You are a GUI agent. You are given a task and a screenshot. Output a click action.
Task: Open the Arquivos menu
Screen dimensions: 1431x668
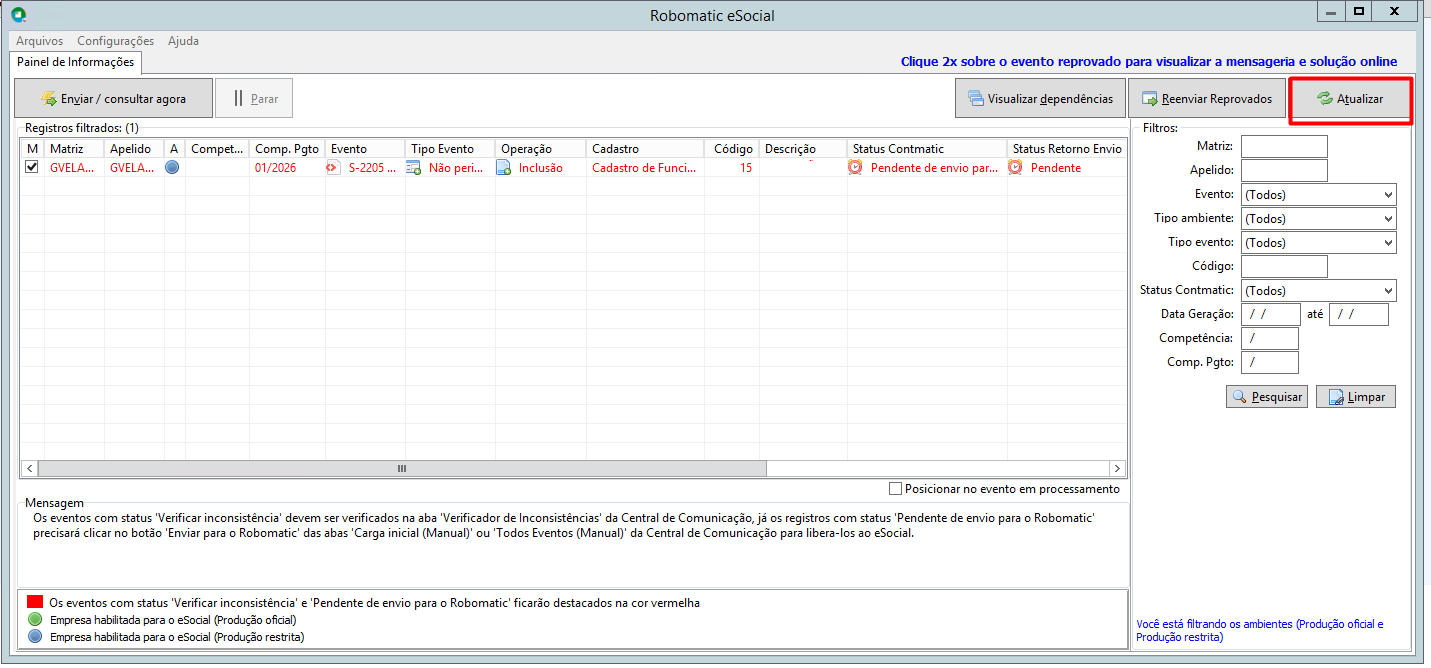click(x=40, y=41)
